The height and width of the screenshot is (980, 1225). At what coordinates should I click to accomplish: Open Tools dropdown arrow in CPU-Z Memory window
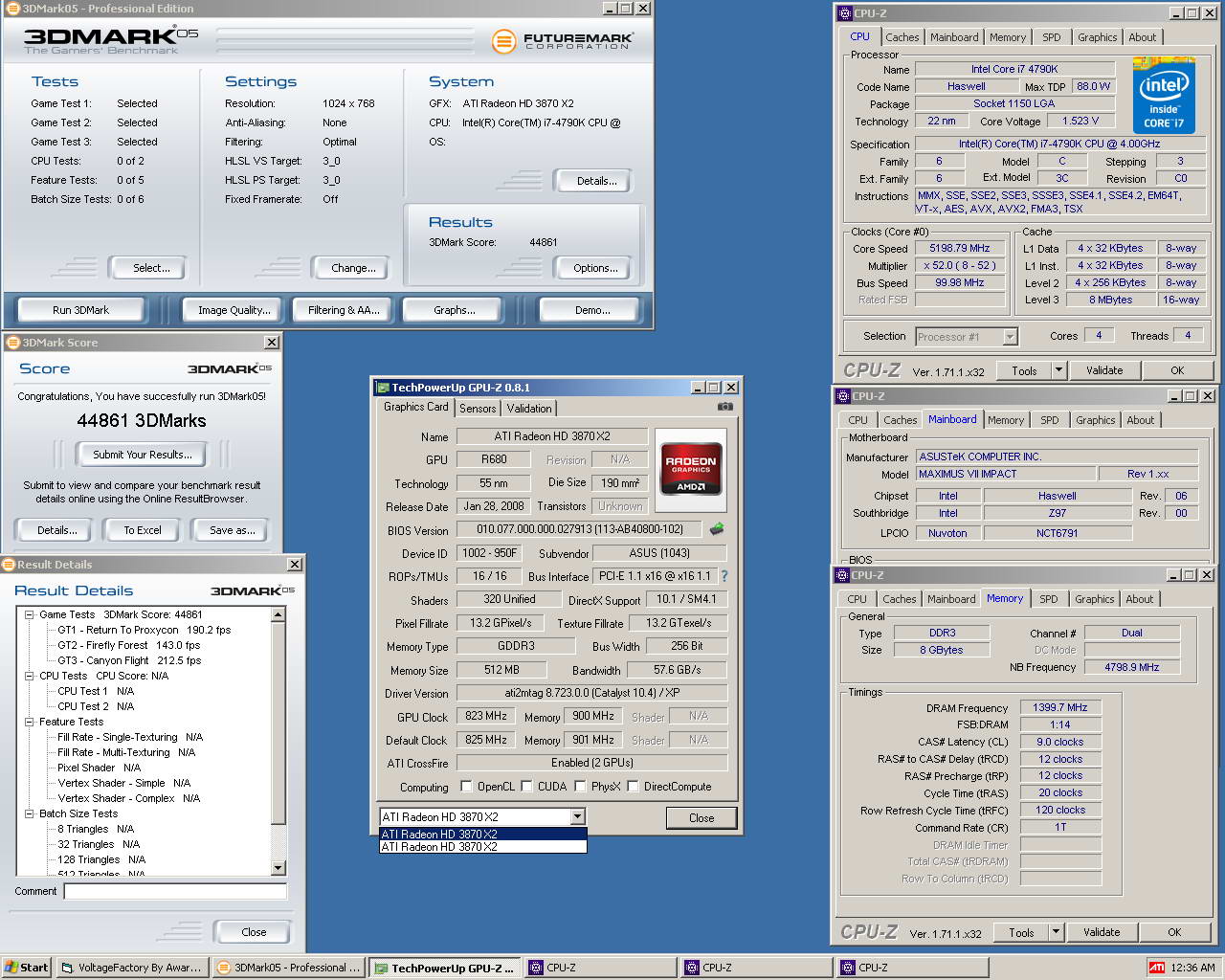click(x=1056, y=932)
